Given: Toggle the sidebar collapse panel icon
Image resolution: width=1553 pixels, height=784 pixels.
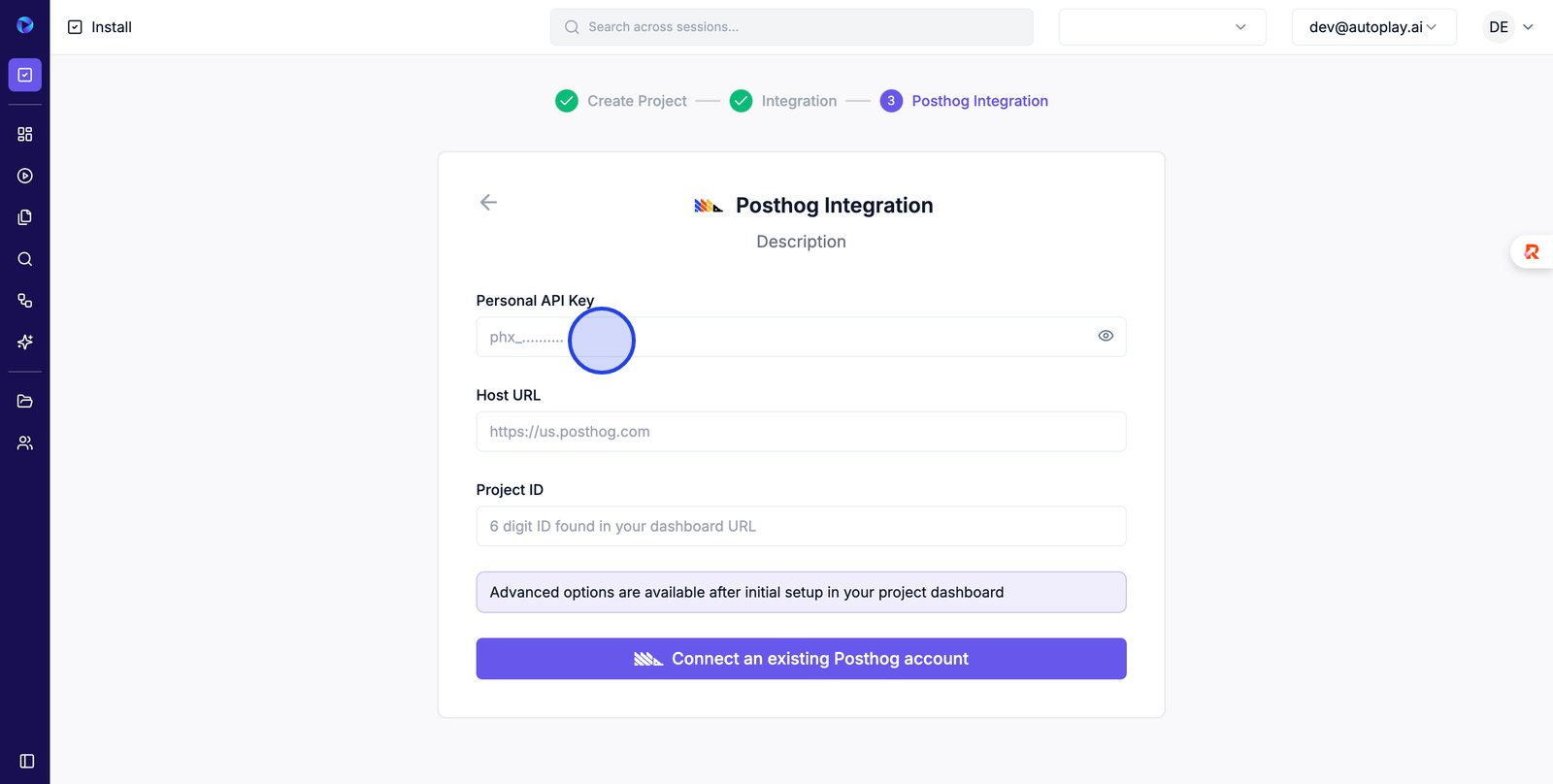Looking at the screenshot, I should tap(27, 762).
